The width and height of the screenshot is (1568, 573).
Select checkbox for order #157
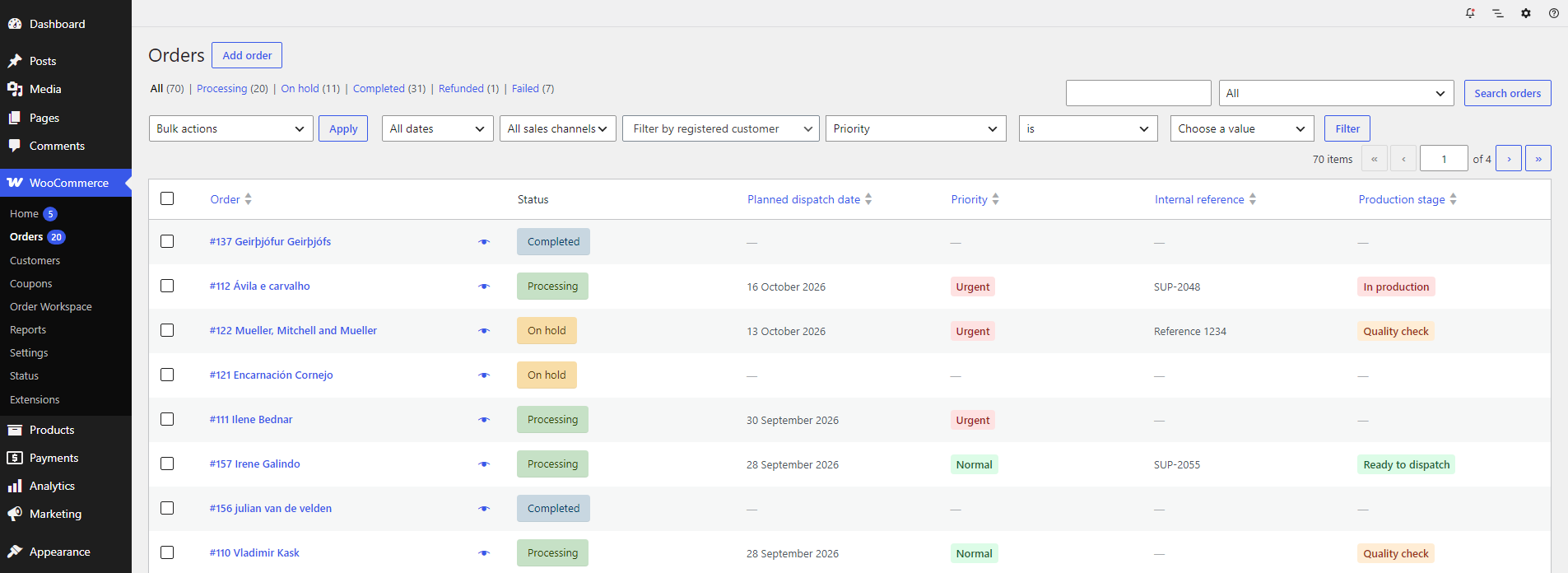coord(167,464)
